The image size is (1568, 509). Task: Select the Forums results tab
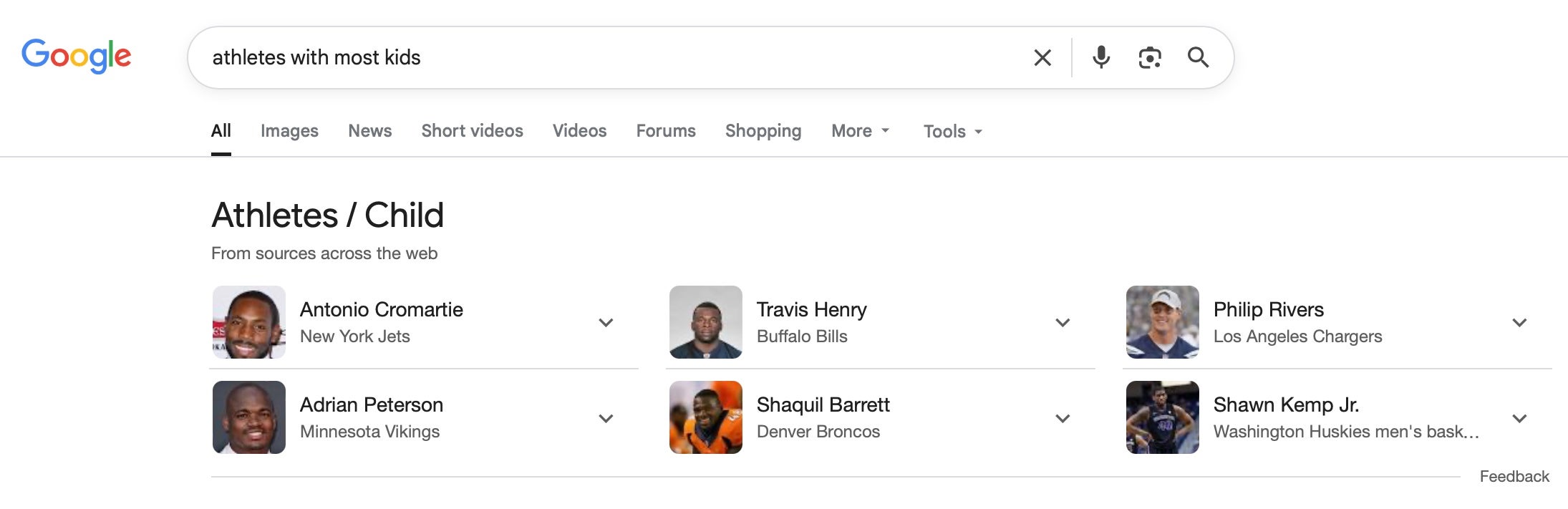[x=666, y=131]
